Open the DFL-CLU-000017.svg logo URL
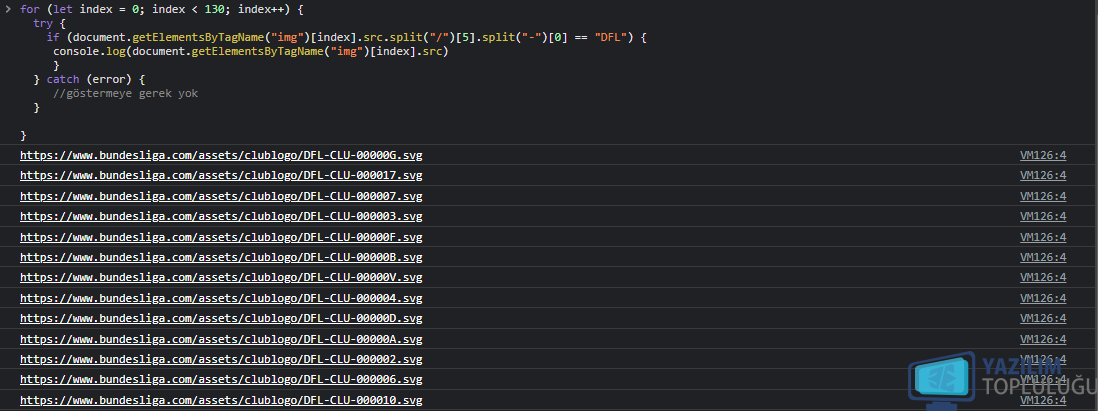This screenshot has width=1098, height=411. 221,175
